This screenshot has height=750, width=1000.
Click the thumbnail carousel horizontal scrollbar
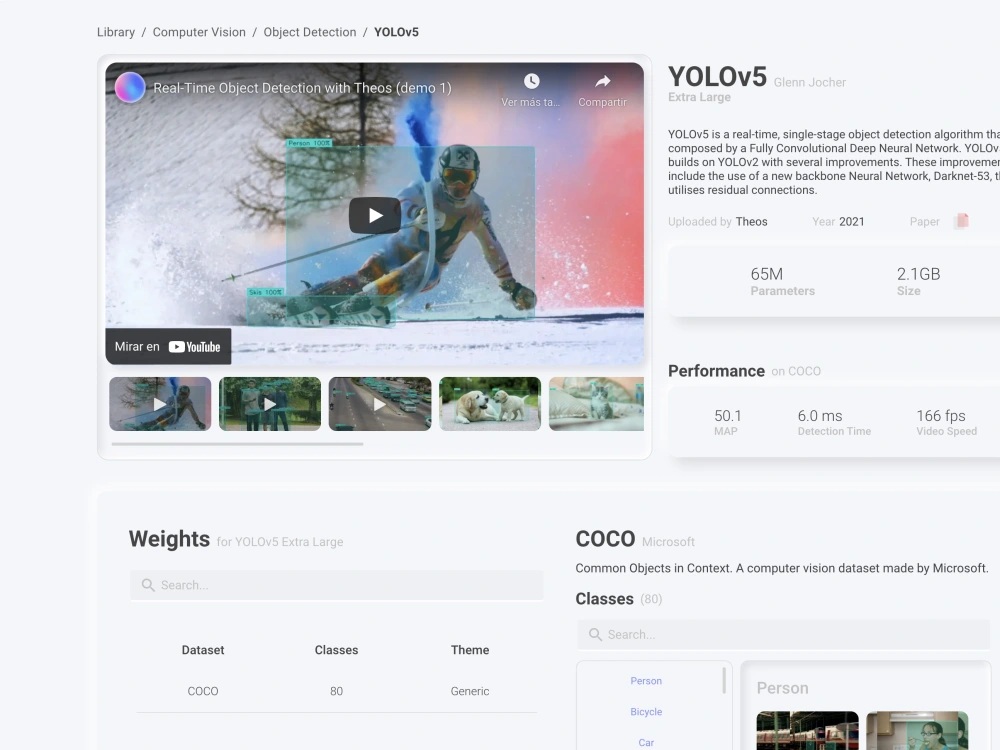point(237,444)
